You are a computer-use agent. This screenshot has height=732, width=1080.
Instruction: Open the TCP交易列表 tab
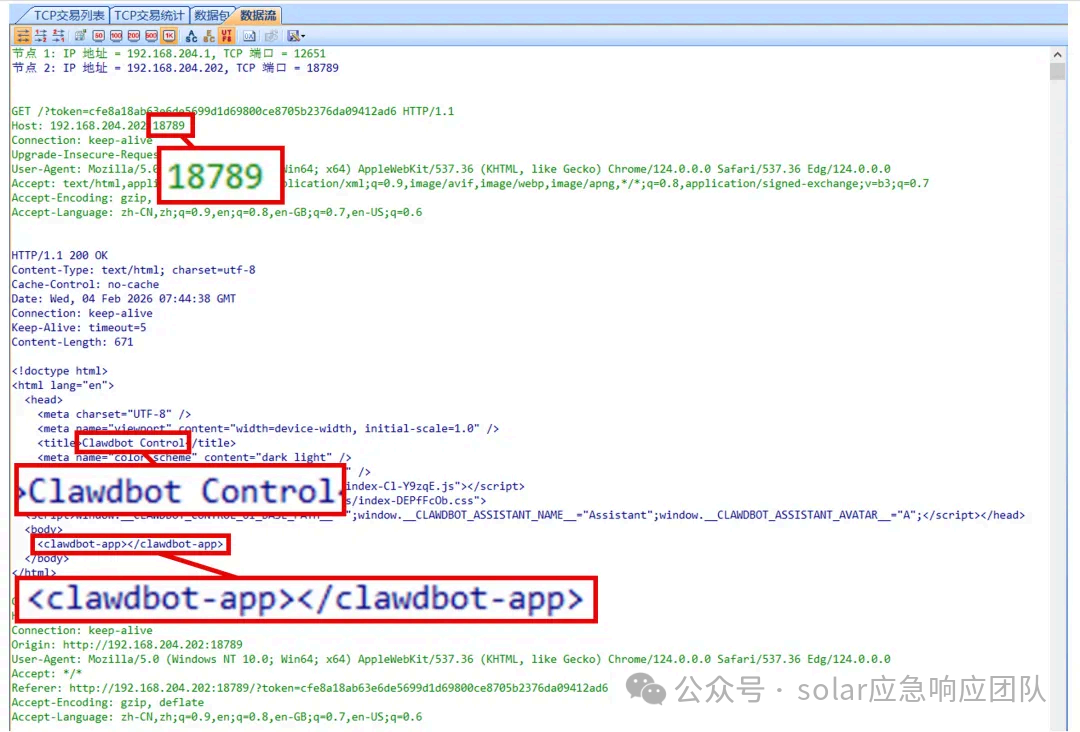pos(69,15)
